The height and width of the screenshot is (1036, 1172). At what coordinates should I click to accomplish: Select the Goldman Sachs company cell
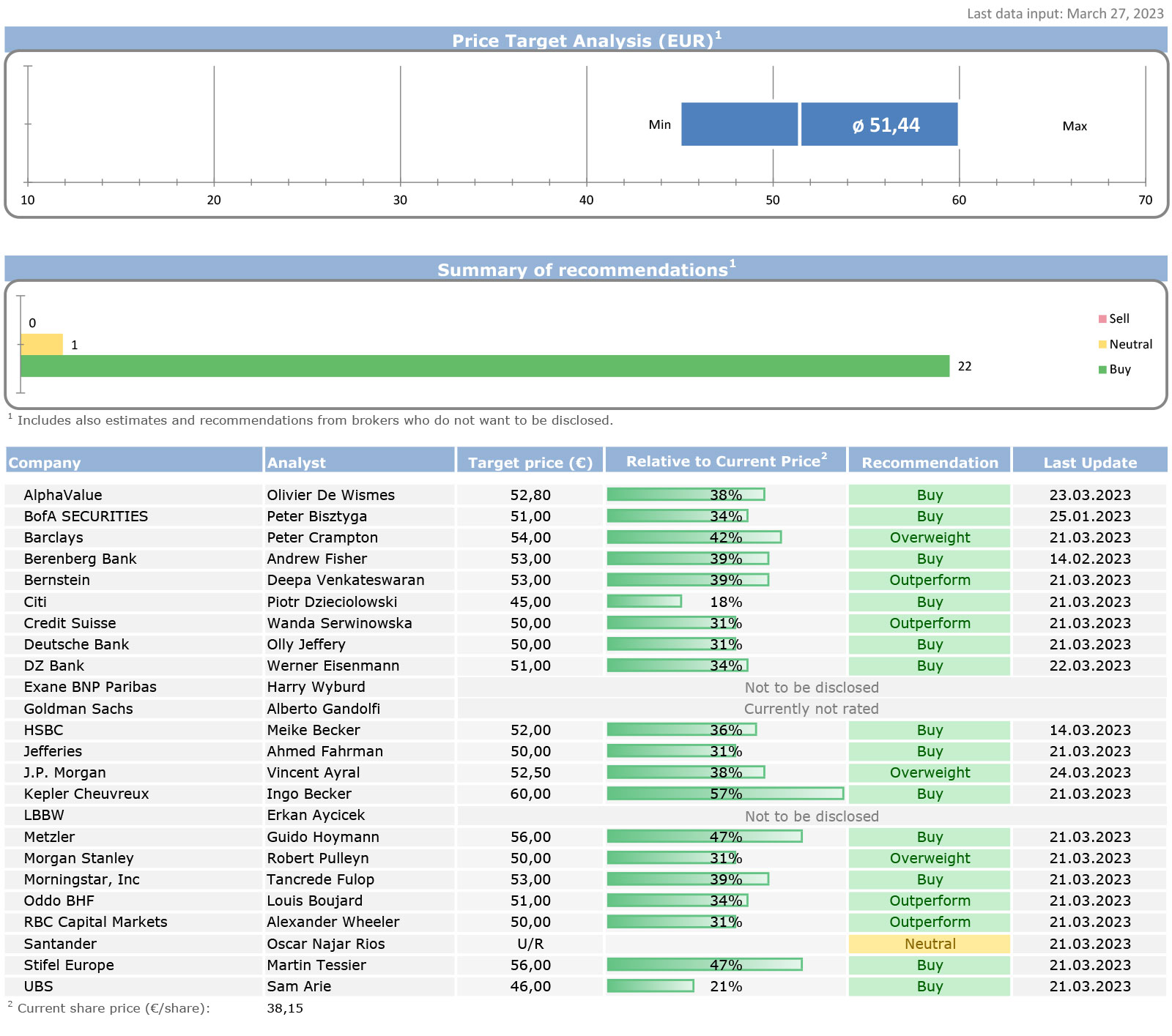tap(133, 709)
